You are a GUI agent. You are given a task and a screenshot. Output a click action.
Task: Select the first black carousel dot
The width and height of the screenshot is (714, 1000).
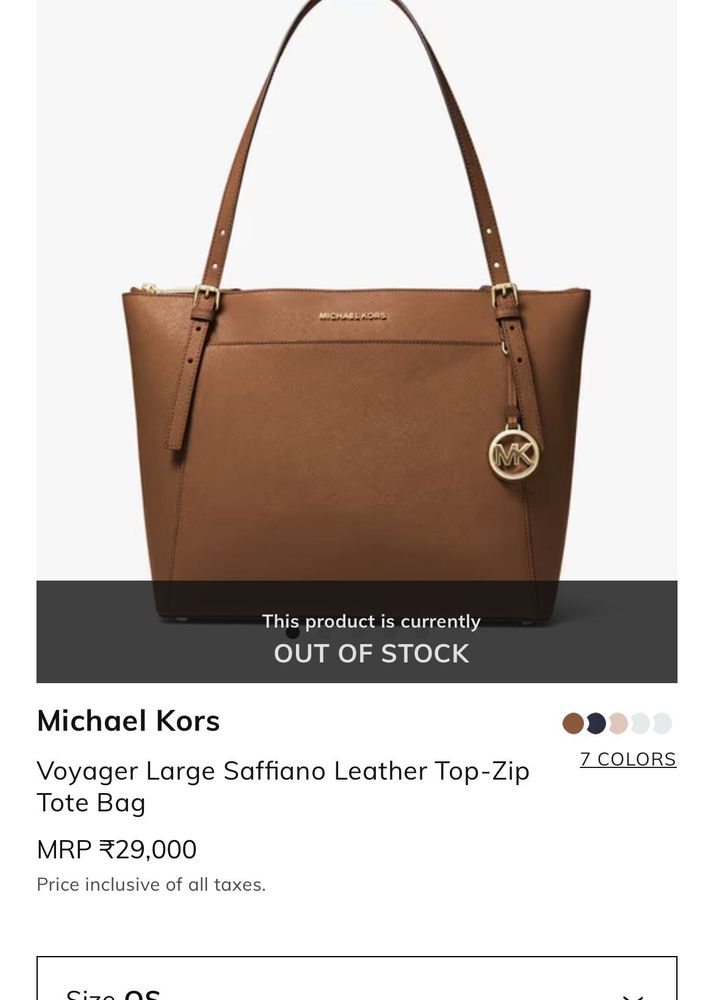tap(293, 633)
